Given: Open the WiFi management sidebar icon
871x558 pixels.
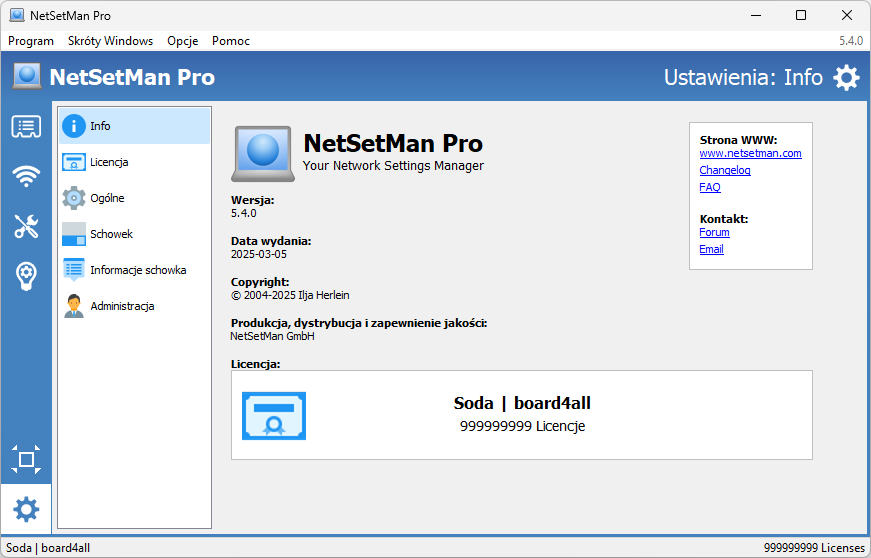Looking at the screenshot, I should pyautogui.click(x=26, y=176).
